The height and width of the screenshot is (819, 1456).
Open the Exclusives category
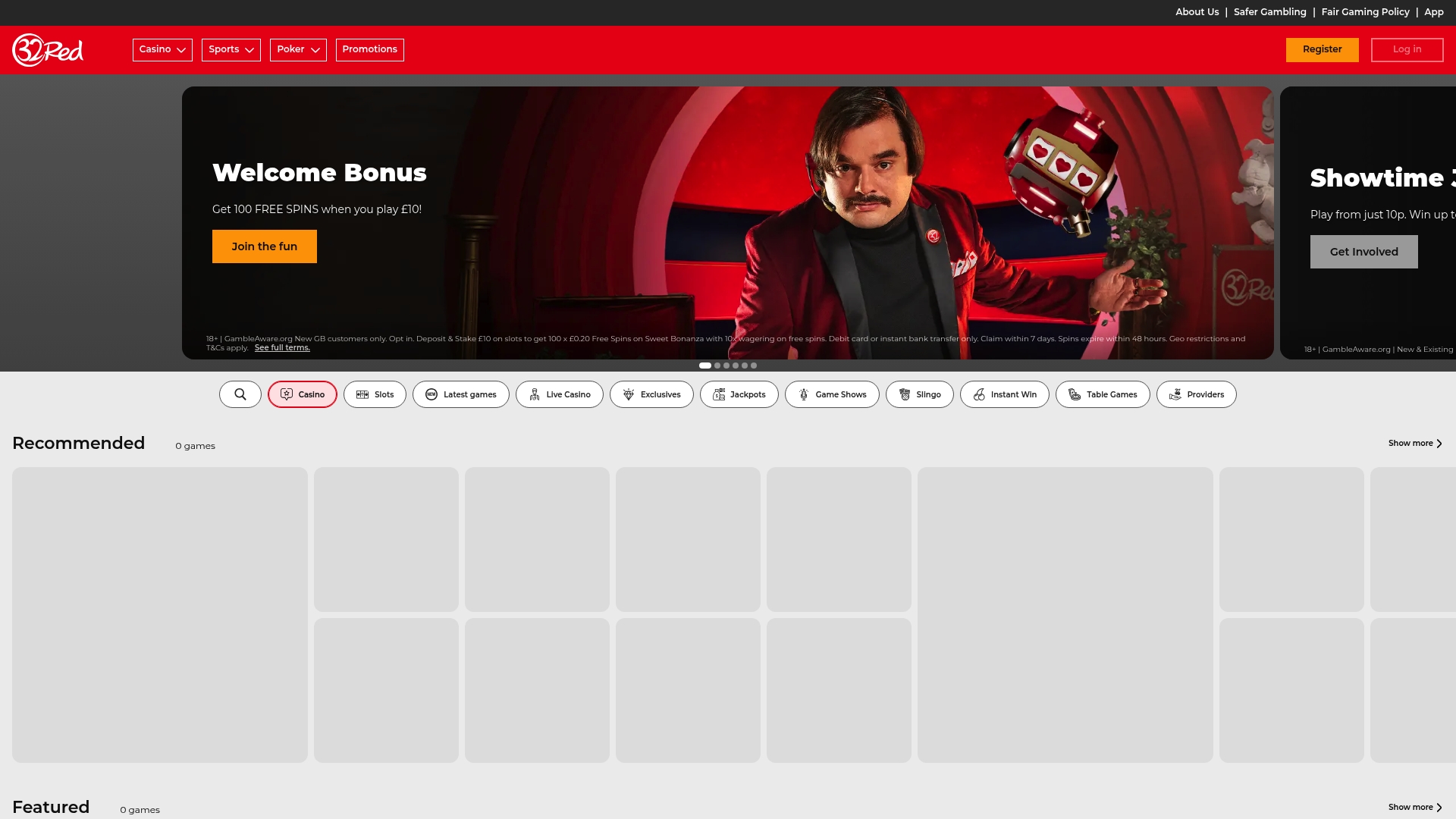pos(651,394)
